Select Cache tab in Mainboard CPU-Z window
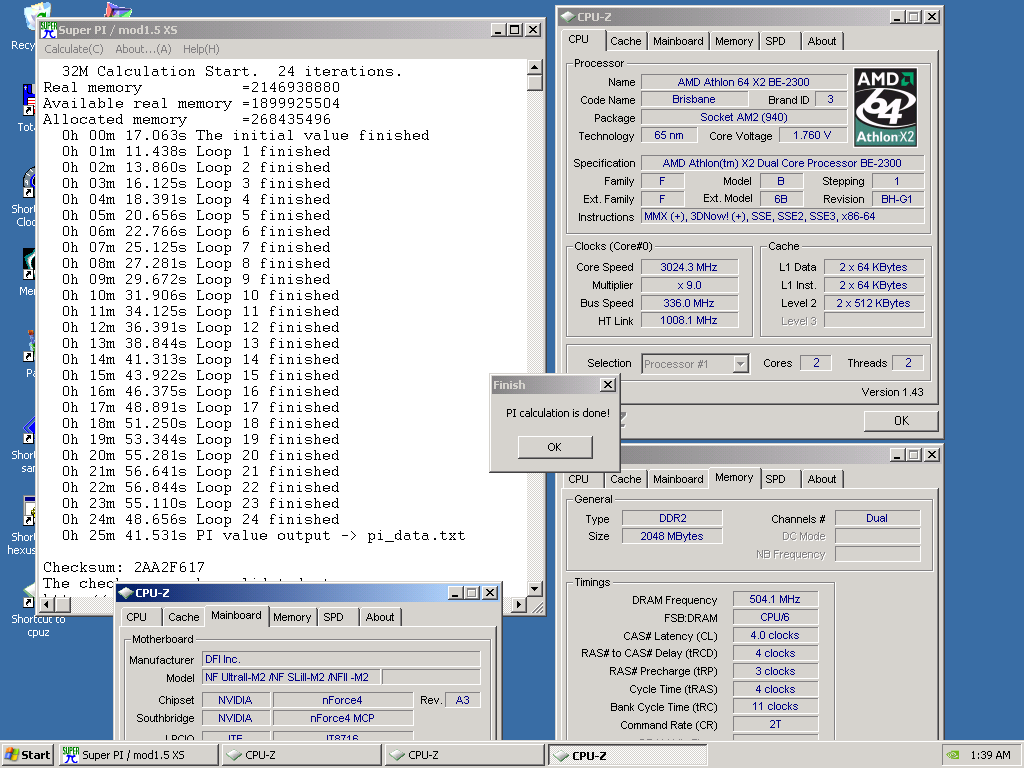This screenshot has width=1024, height=768. (x=184, y=617)
